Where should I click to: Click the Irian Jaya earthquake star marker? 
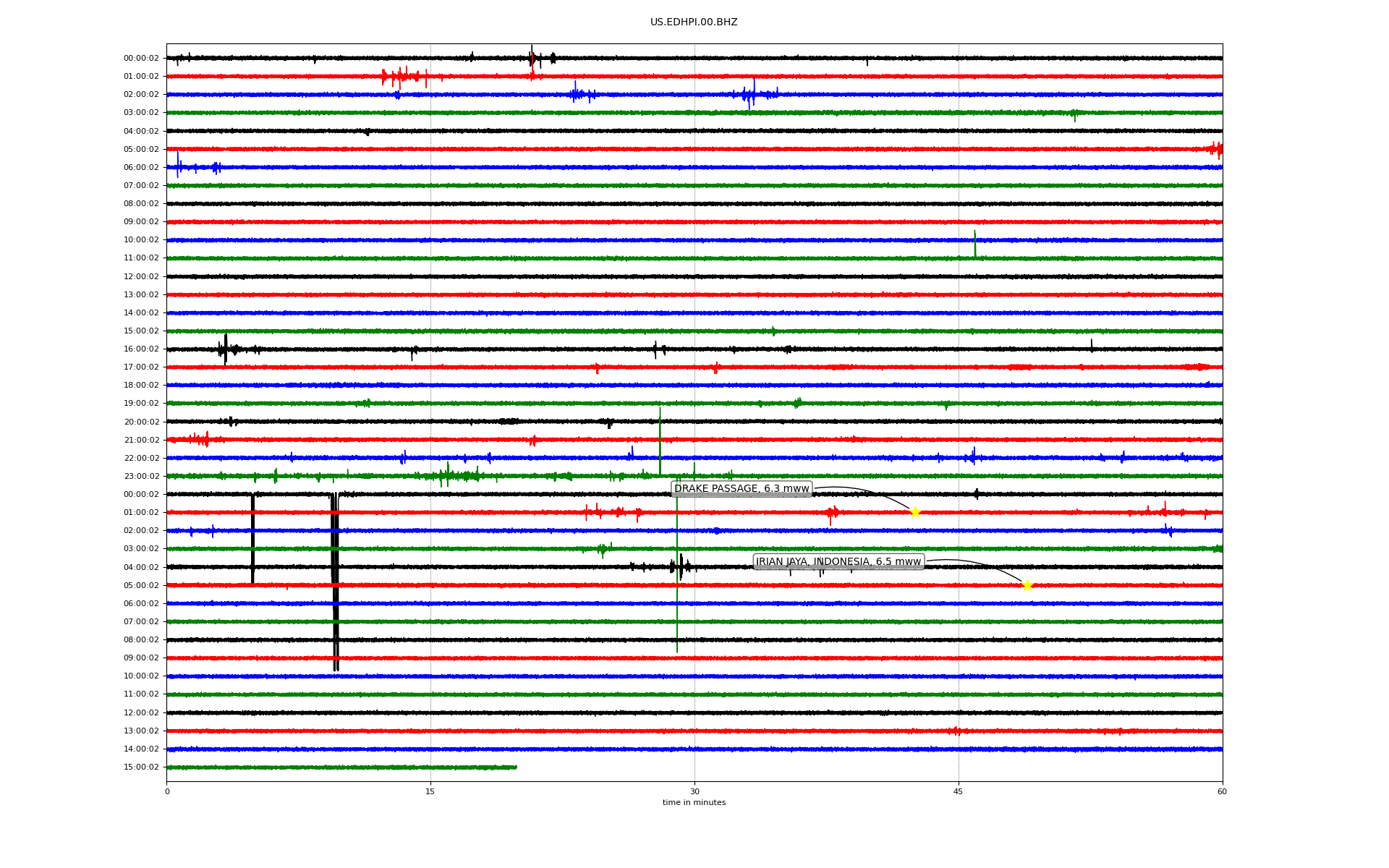pos(1027,585)
